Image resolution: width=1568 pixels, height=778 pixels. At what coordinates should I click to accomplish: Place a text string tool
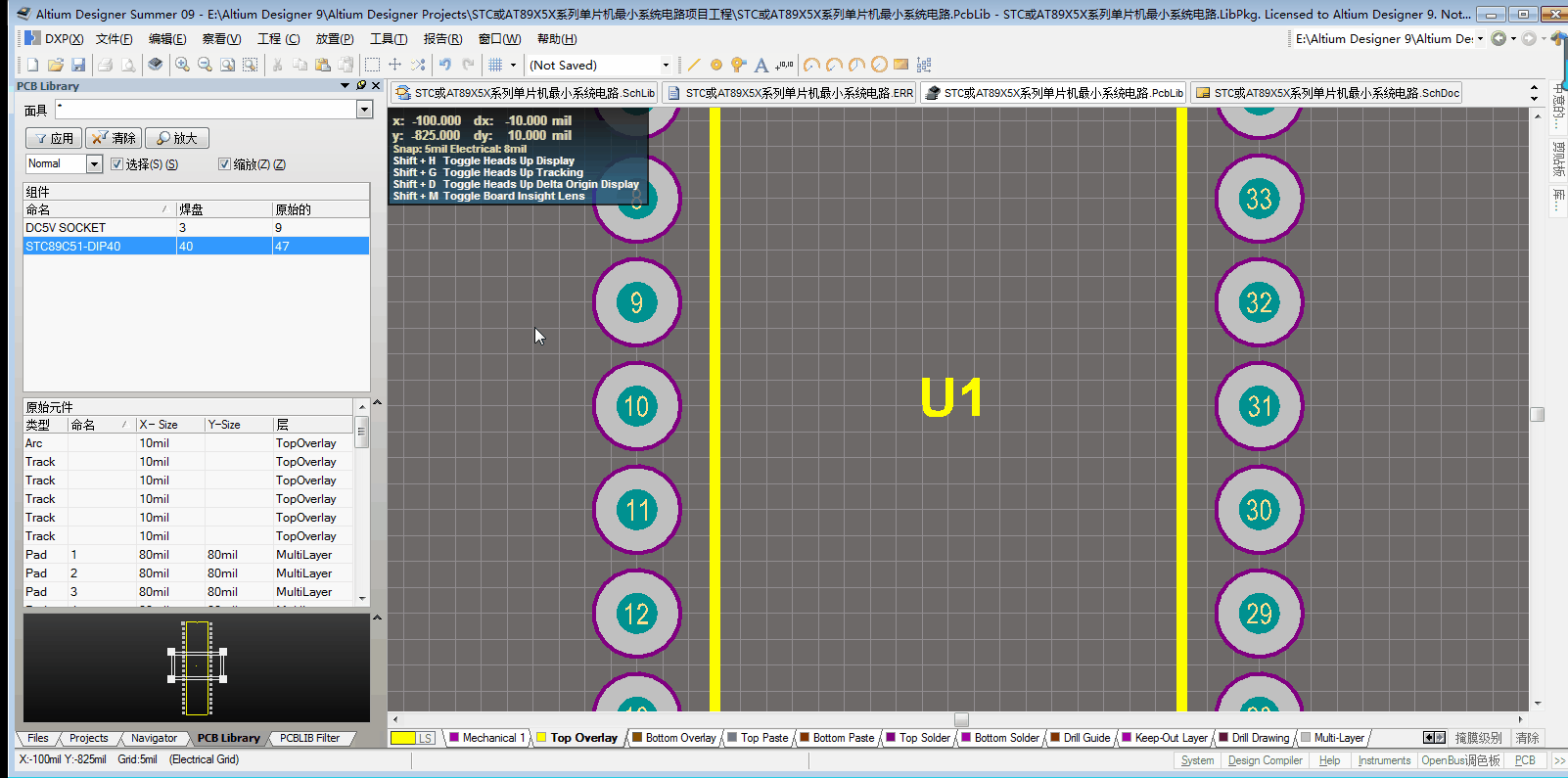point(761,65)
